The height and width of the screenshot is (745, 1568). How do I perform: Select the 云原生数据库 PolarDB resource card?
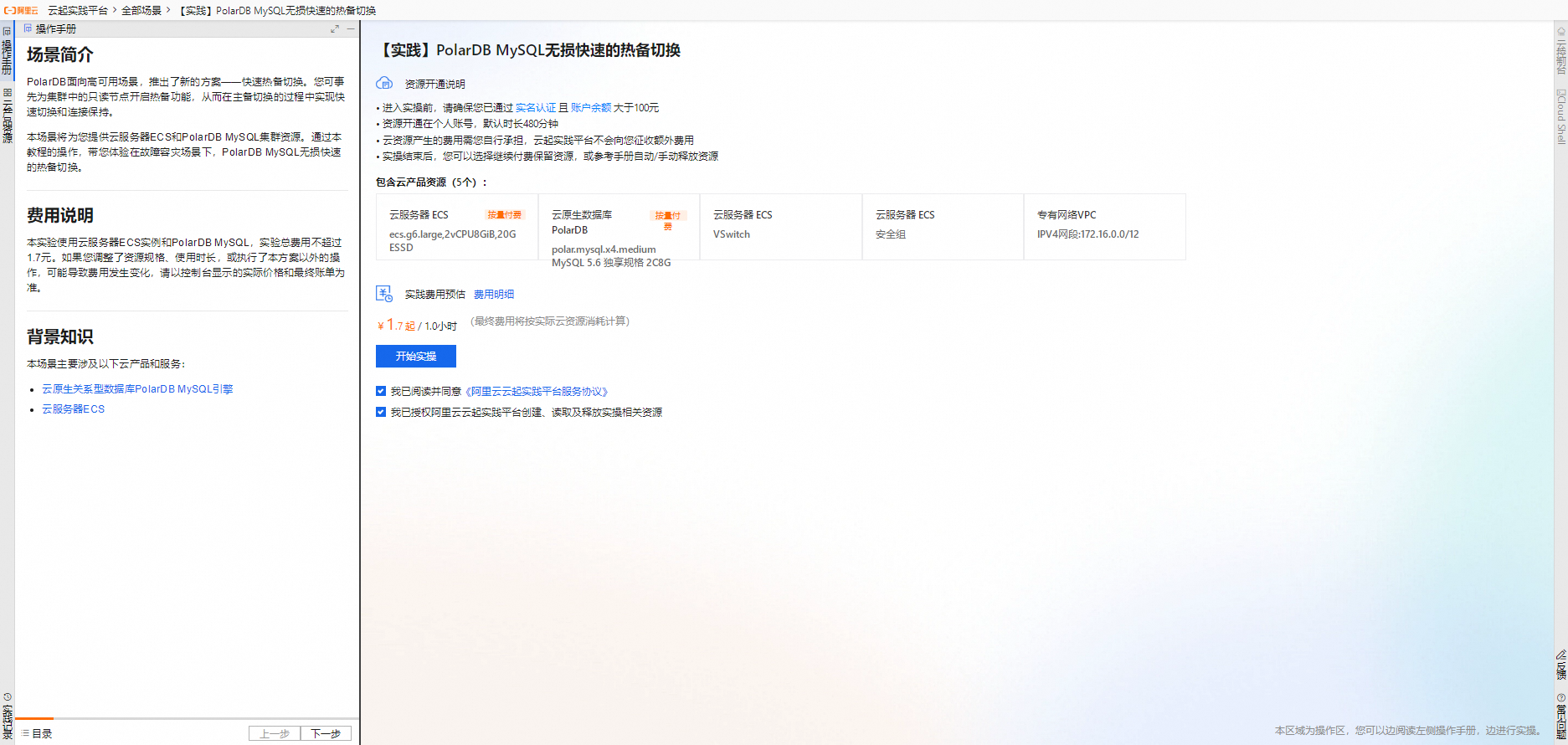[619, 227]
